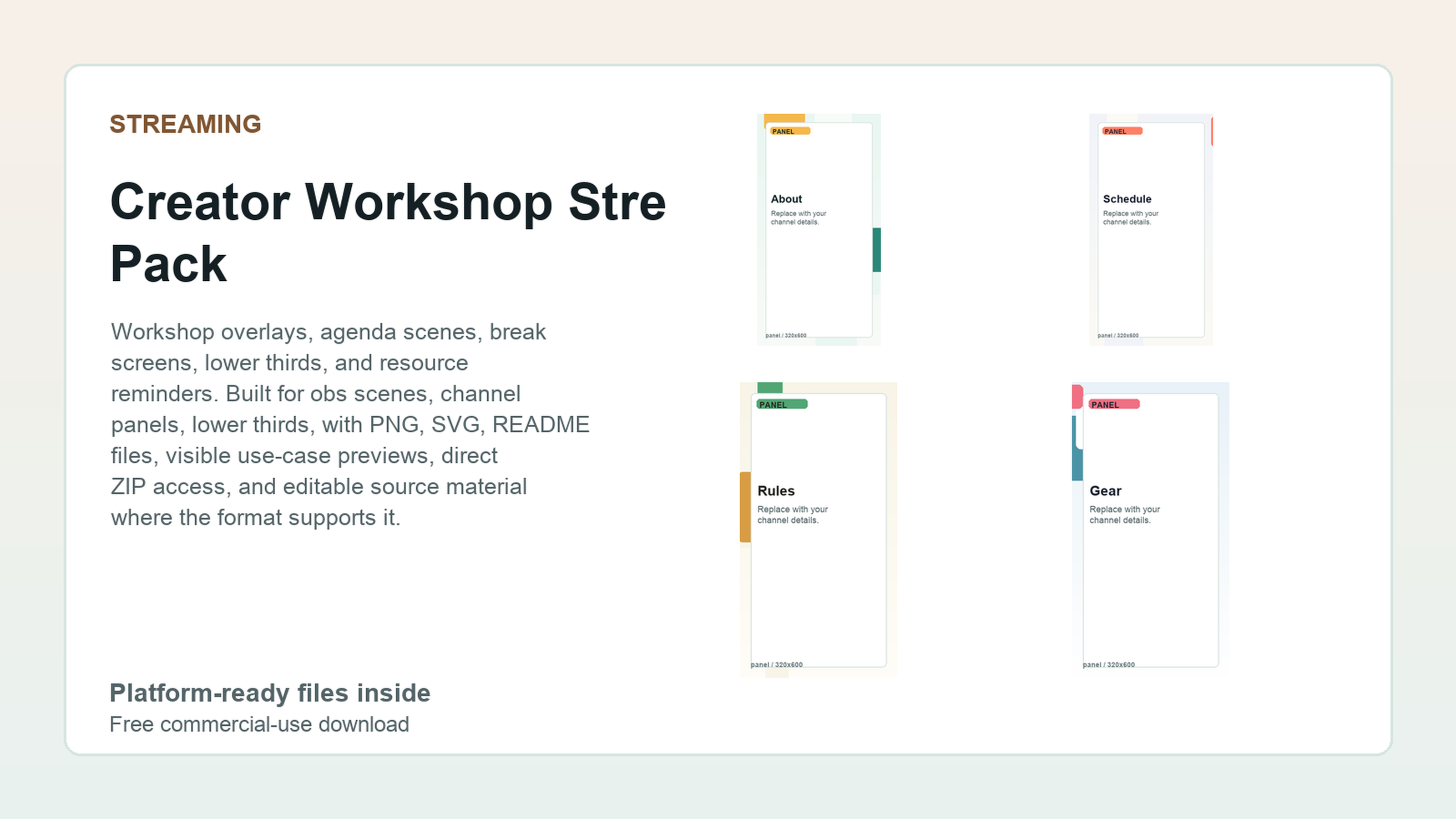Open the Schedule panel thumbnail

(x=1151, y=229)
